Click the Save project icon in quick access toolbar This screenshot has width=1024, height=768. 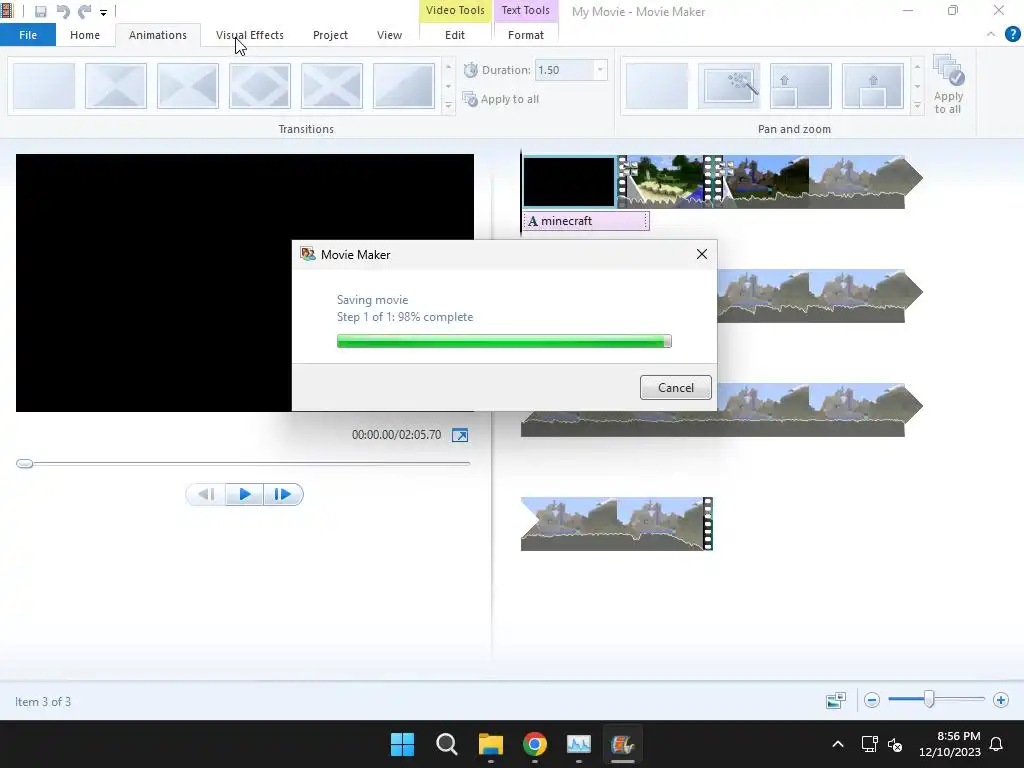coord(40,12)
